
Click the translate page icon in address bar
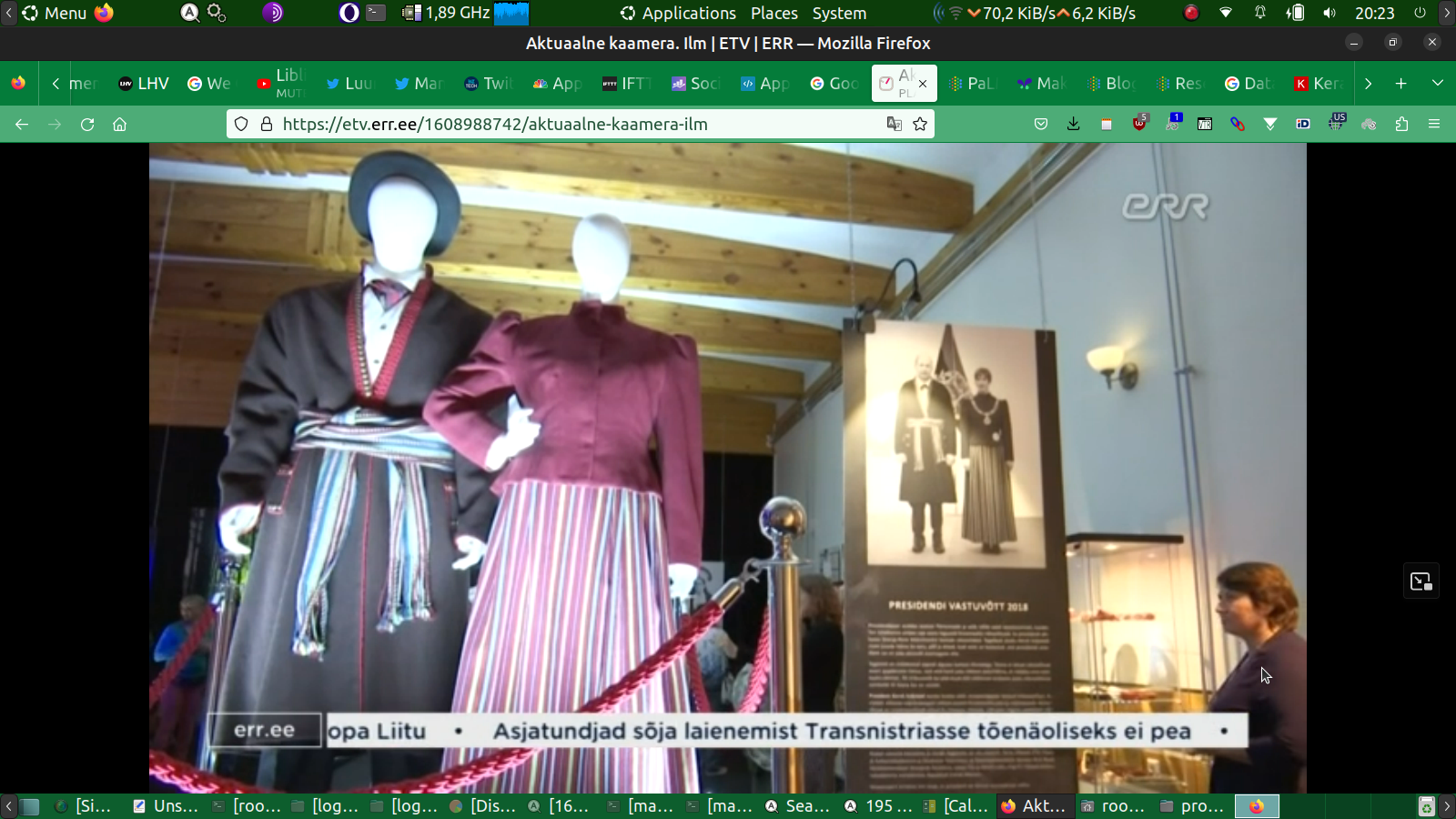tap(895, 124)
